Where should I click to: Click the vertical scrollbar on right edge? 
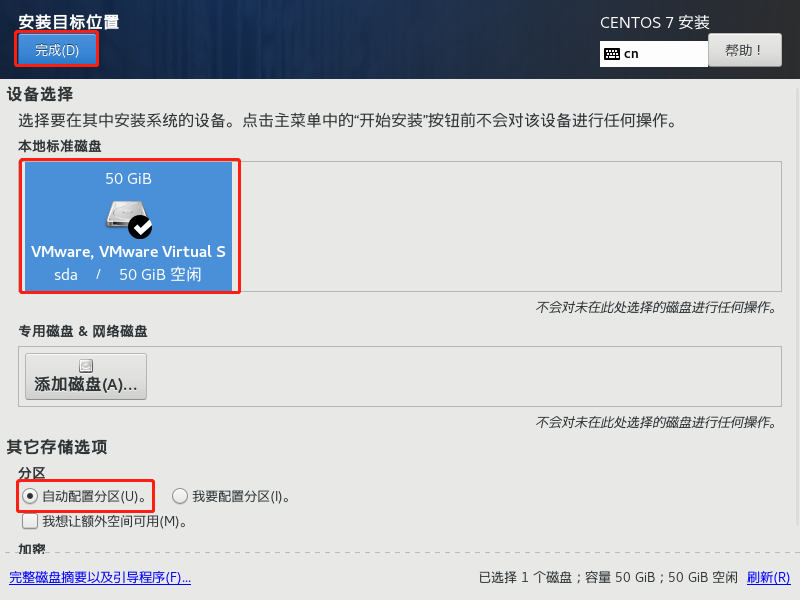(797, 306)
